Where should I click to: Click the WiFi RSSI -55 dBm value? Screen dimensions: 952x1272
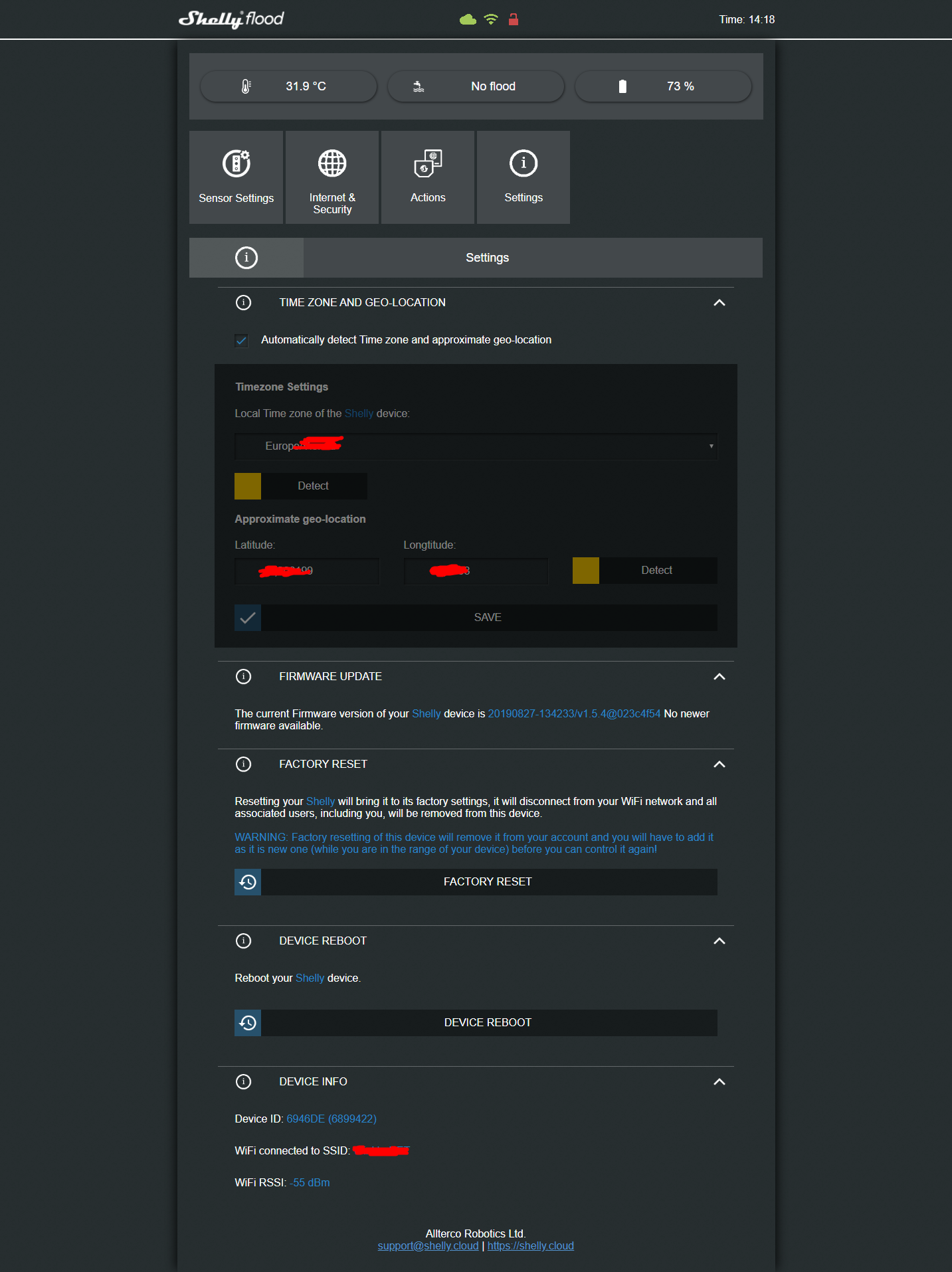pyautogui.click(x=310, y=1183)
